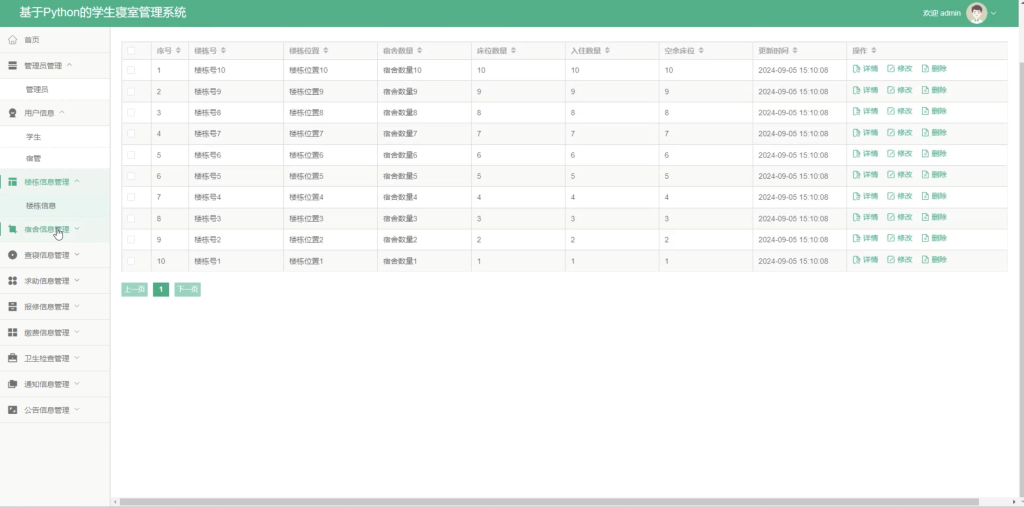Check the box for row 2
Image resolution: width=1024 pixels, height=507 pixels.
(131, 91)
